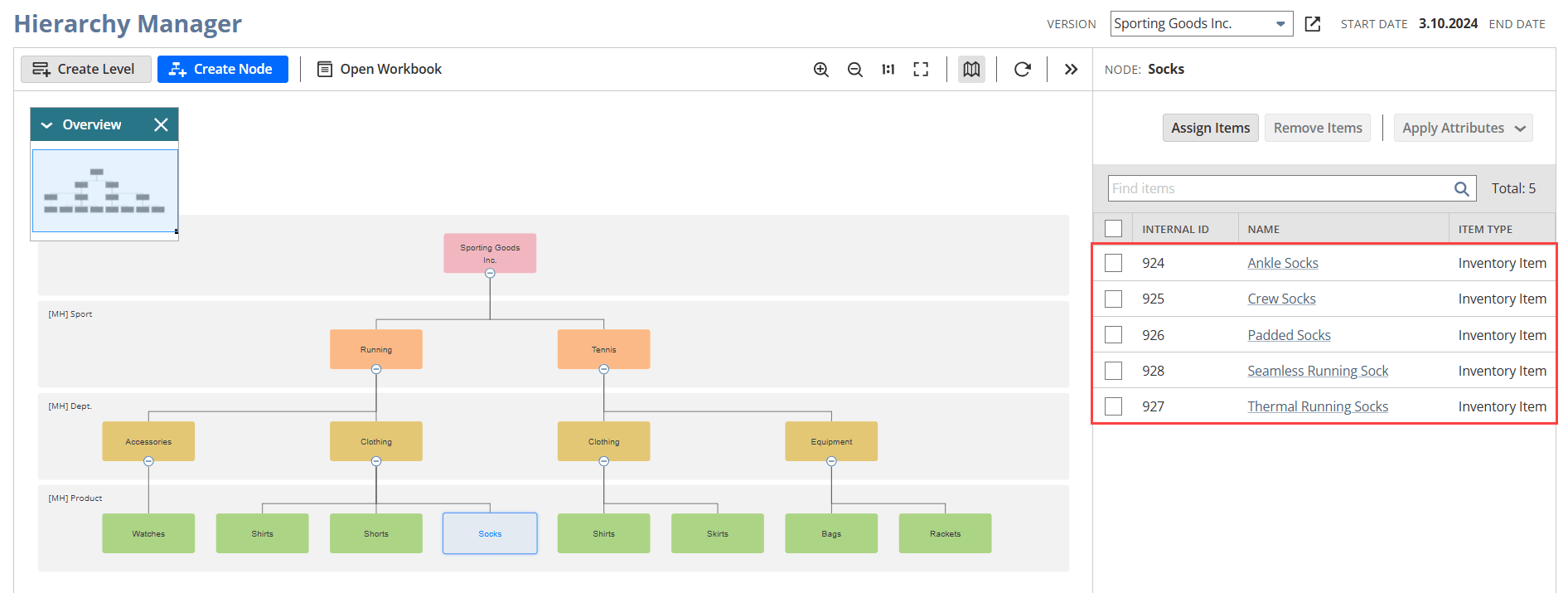Select the Equipment node
1568x593 pixels.
coord(831,441)
